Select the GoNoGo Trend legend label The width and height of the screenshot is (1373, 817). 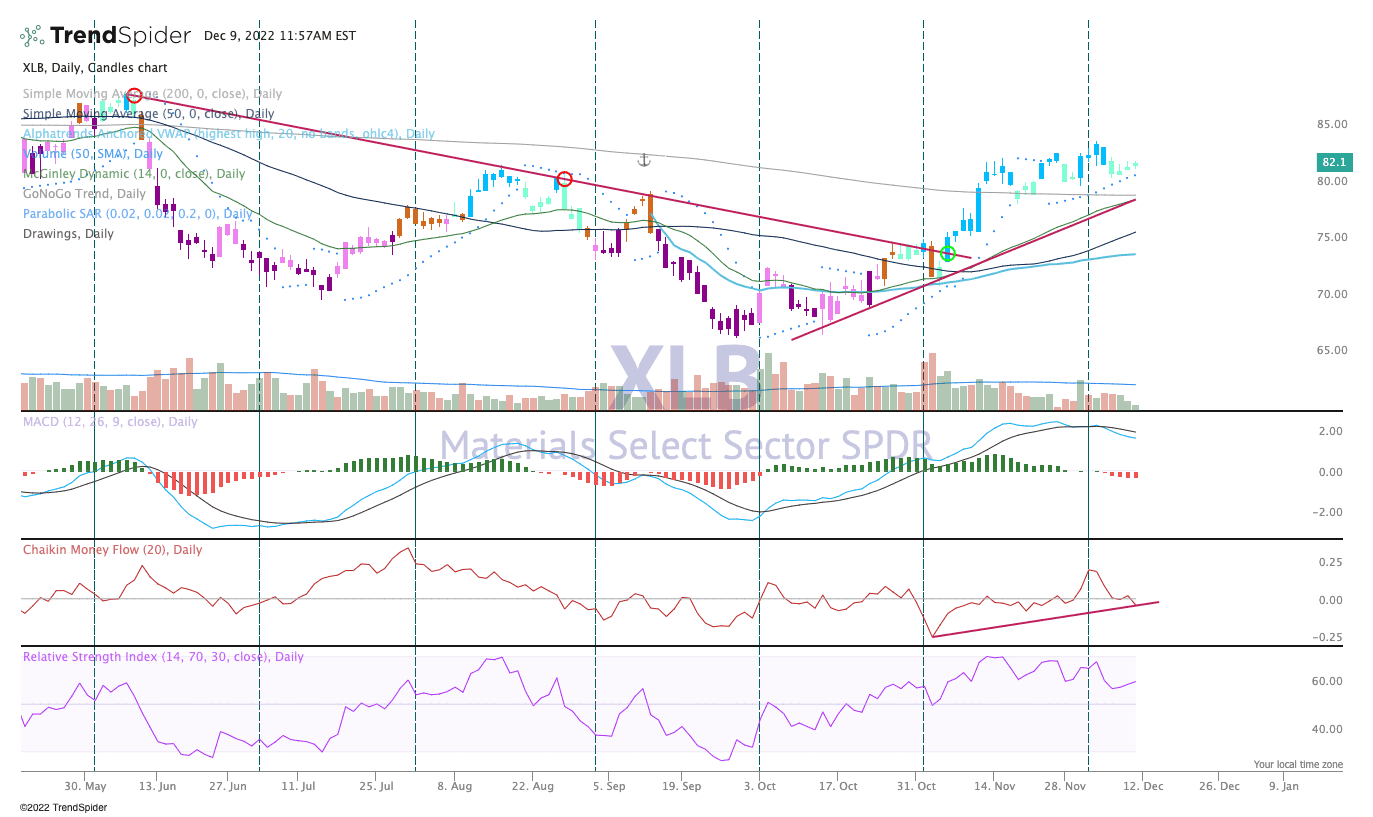point(84,194)
